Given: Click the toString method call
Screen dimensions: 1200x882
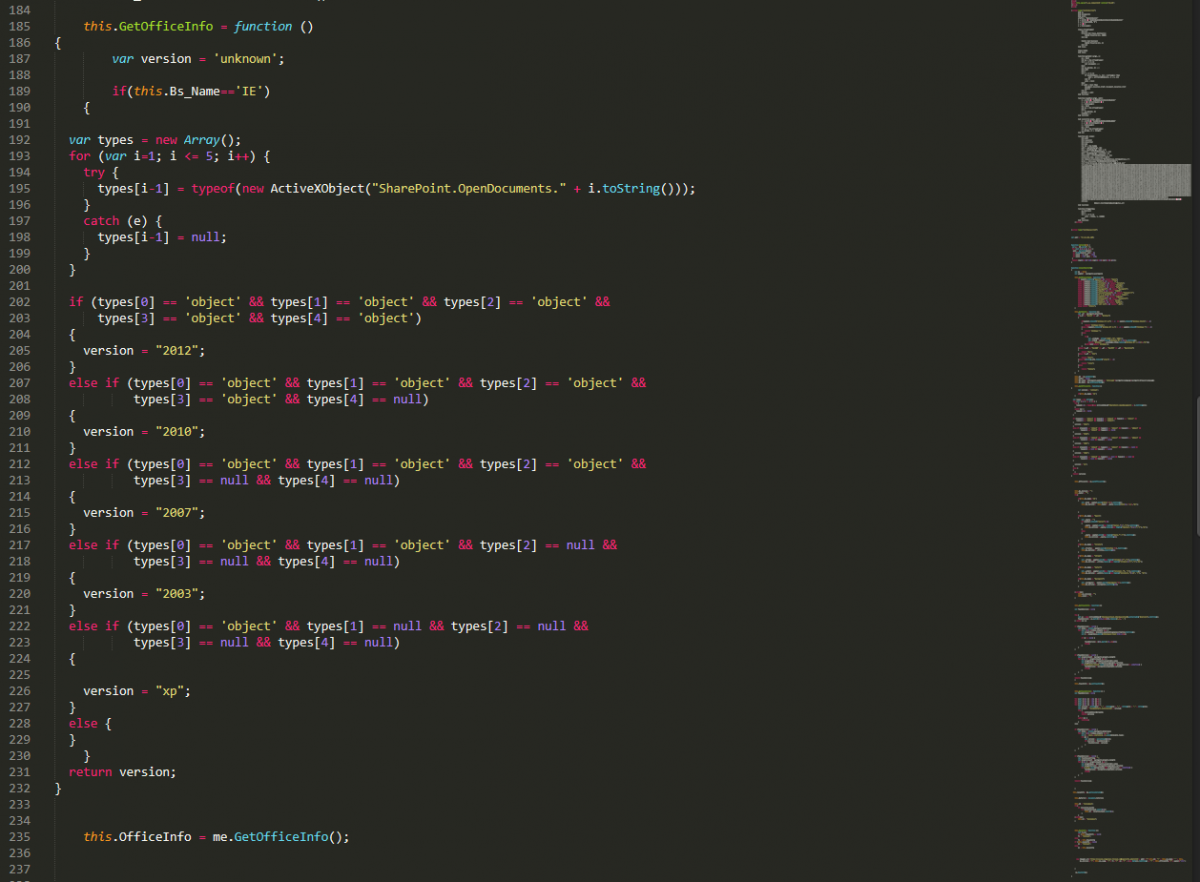Looking at the screenshot, I should 630,189.
